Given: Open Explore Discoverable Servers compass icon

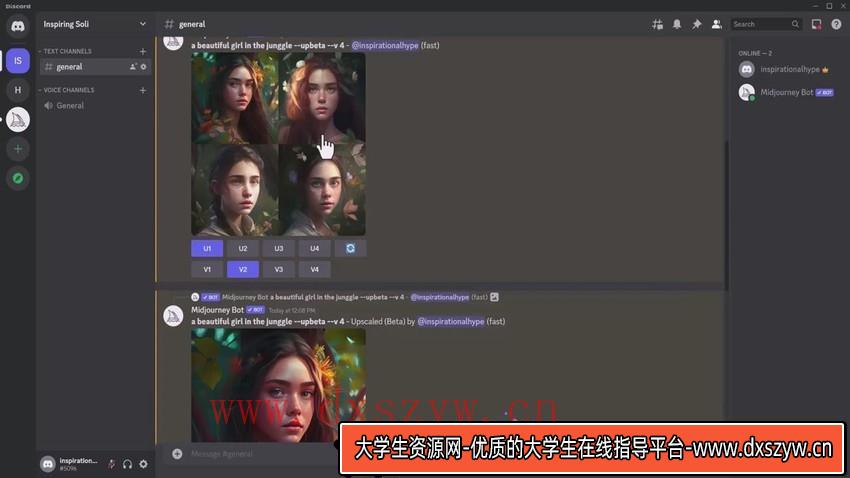Looking at the screenshot, I should (18, 178).
